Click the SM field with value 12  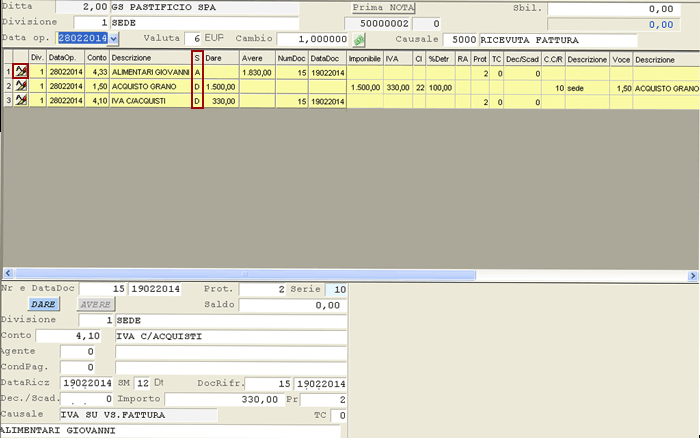[142, 383]
